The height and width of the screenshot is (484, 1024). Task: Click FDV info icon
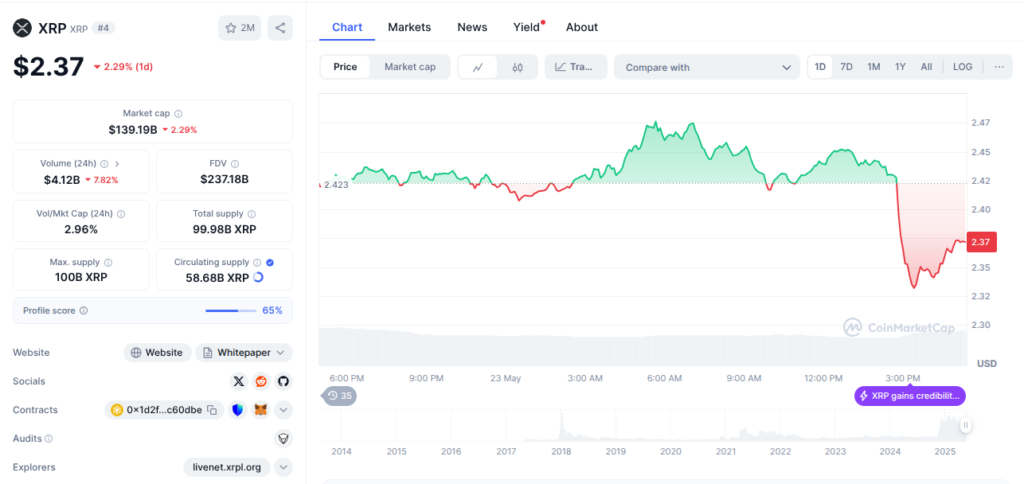pos(235,164)
